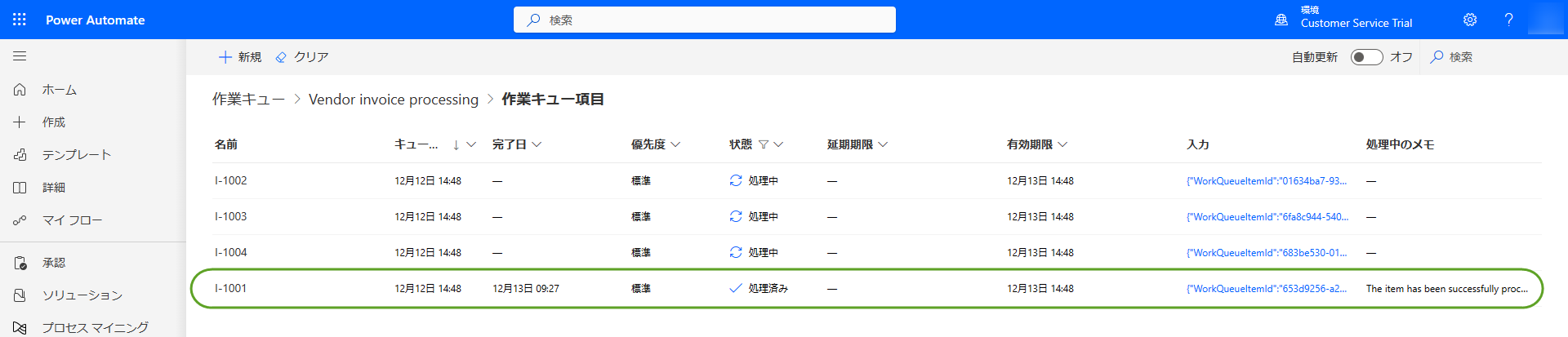Click the processing status icon for I-1002
1568x337 pixels.
tap(736, 180)
